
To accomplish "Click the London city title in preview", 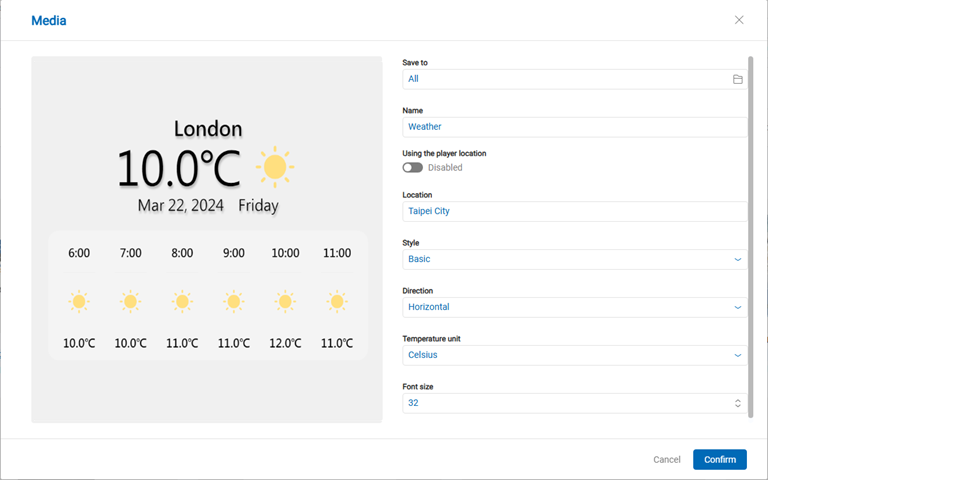I will click(x=208, y=129).
